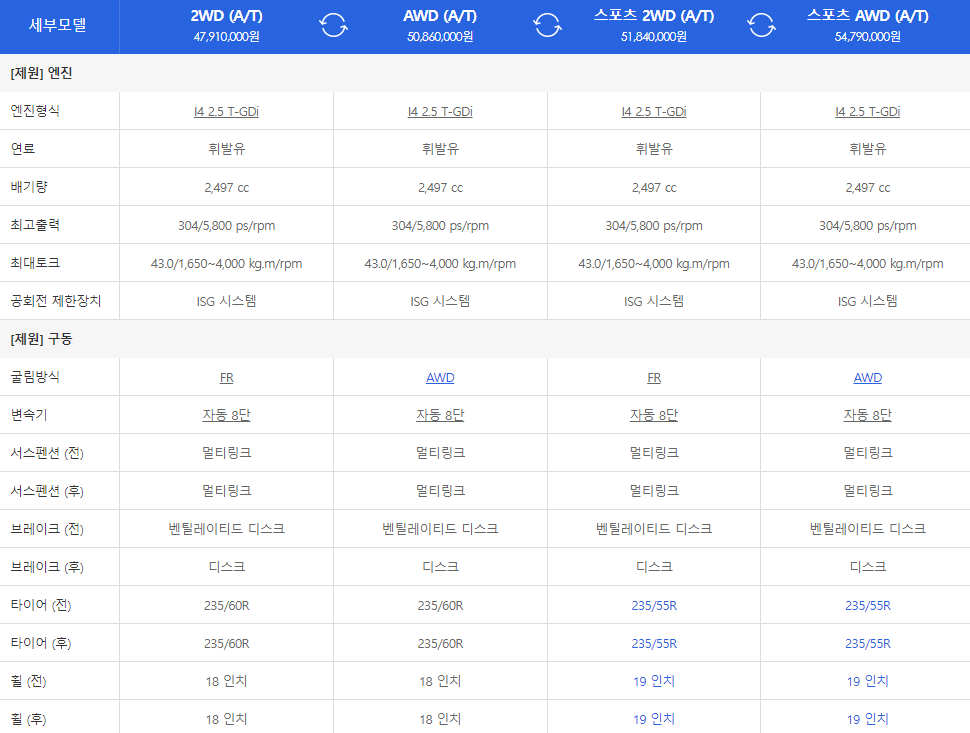
Task: Click the [제원] 엔진 section heading
Action: click(41, 73)
